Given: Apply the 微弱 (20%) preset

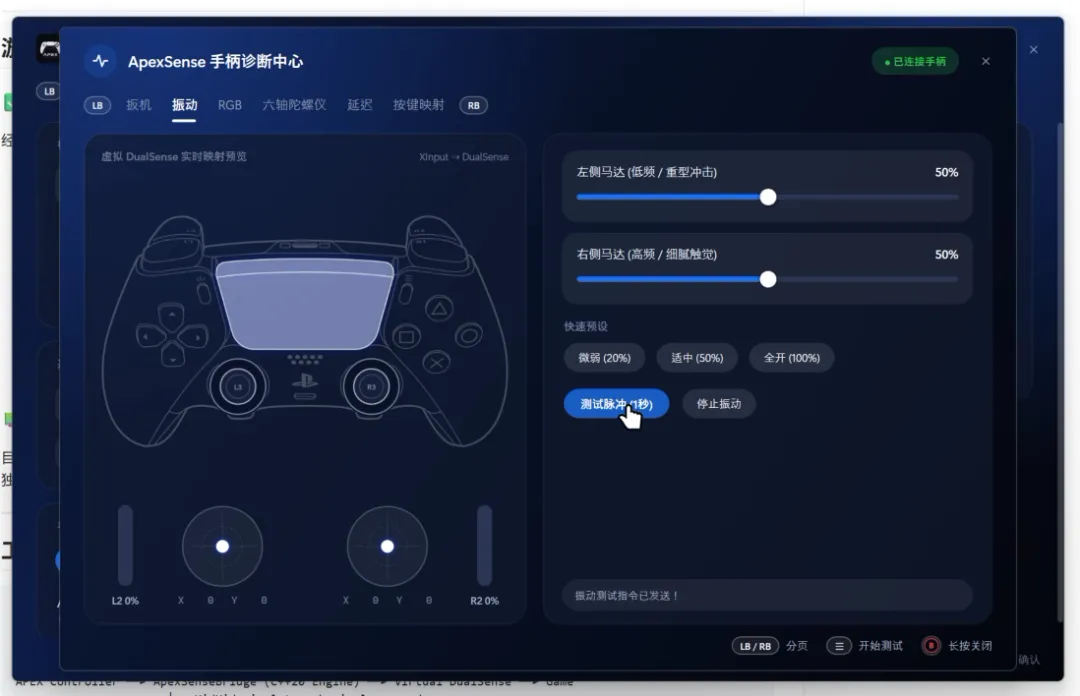Looking at the screenshot, I should point(604,358).
